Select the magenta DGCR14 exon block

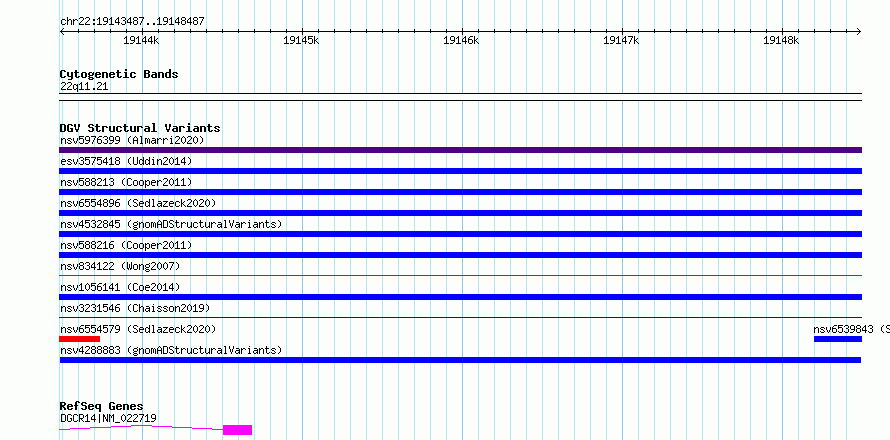coord(237,430)
